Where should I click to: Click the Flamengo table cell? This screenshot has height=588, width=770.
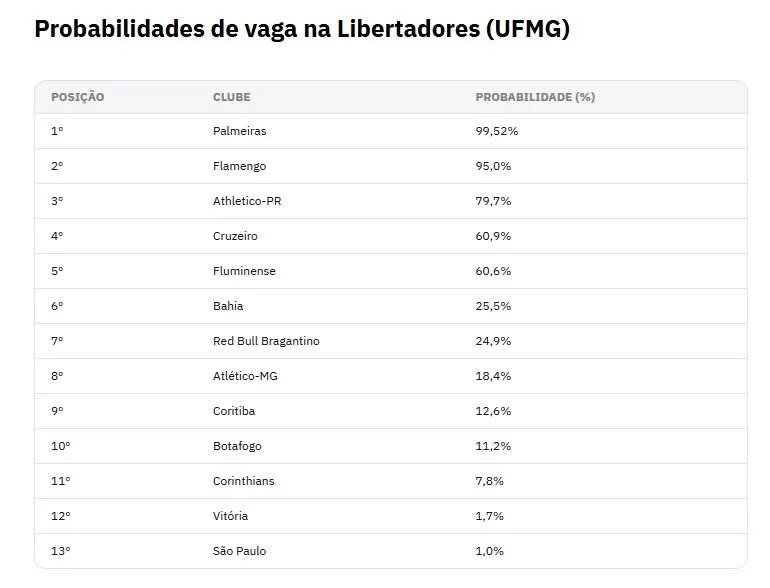click(240, 166)
